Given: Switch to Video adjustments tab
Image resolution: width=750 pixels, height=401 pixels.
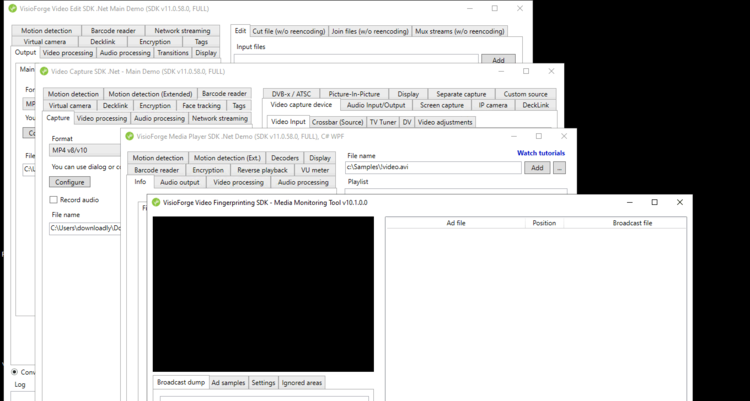Looking at the screenshot, I should pyautogui.click(x=445, y=122).
